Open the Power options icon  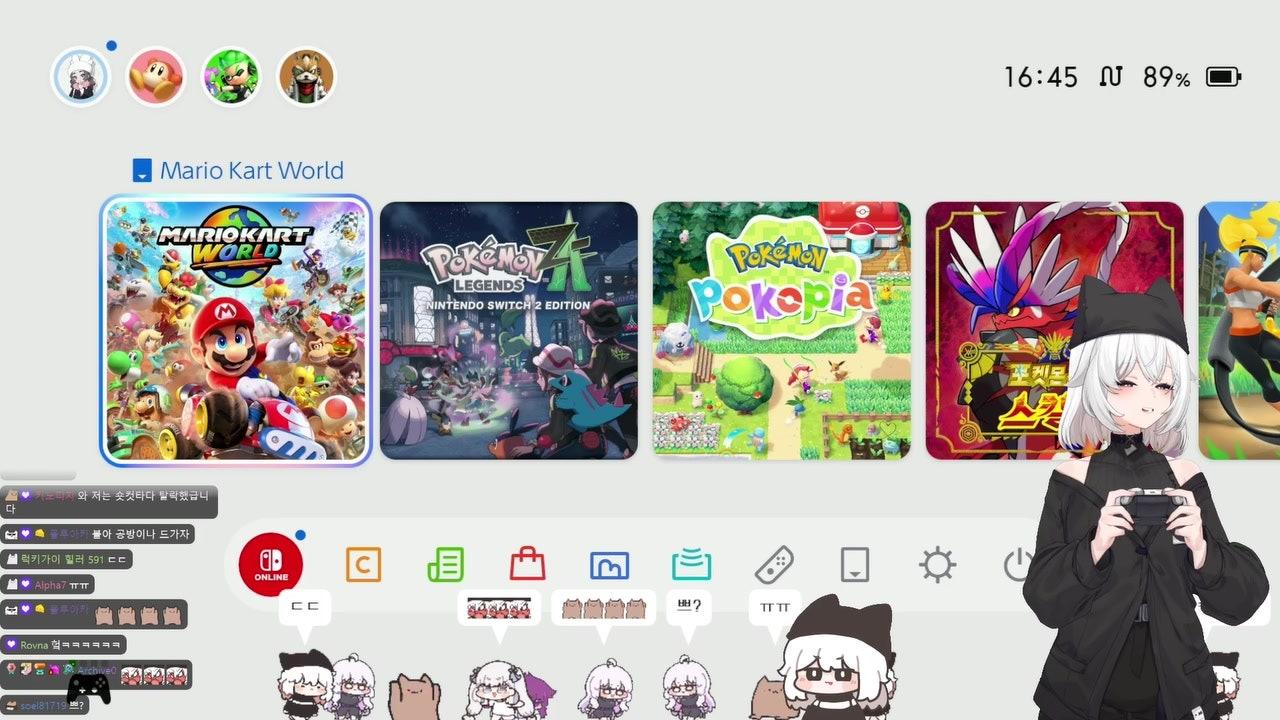(1017, 566)
